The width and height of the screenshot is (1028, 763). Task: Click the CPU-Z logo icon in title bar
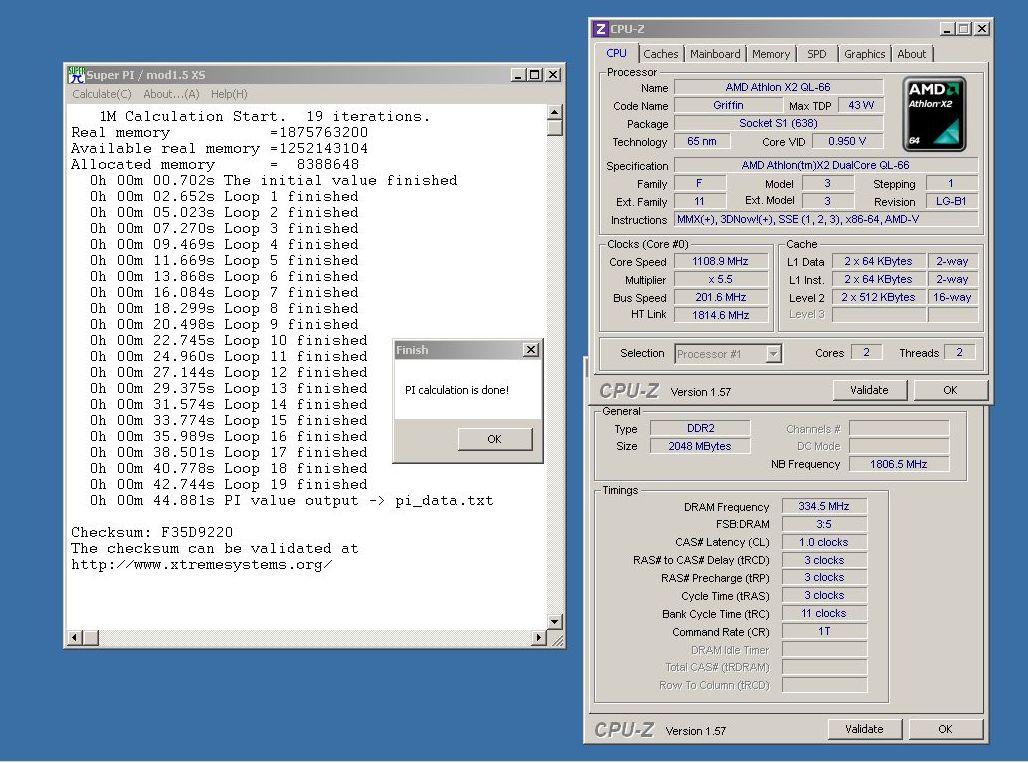pyautogui.click(x=600, y=29)
